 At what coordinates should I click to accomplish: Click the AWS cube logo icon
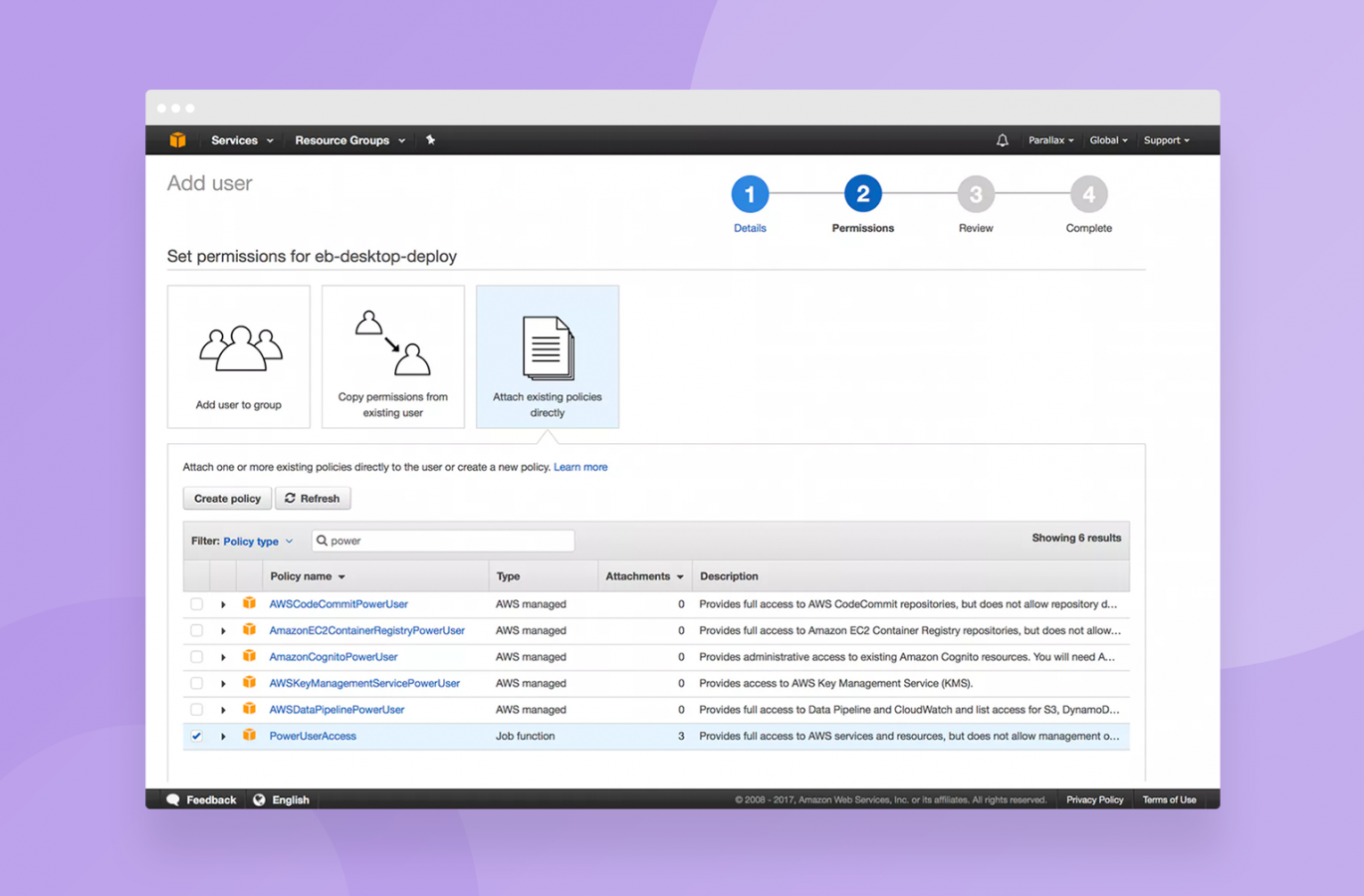click(x=177, y=140)
